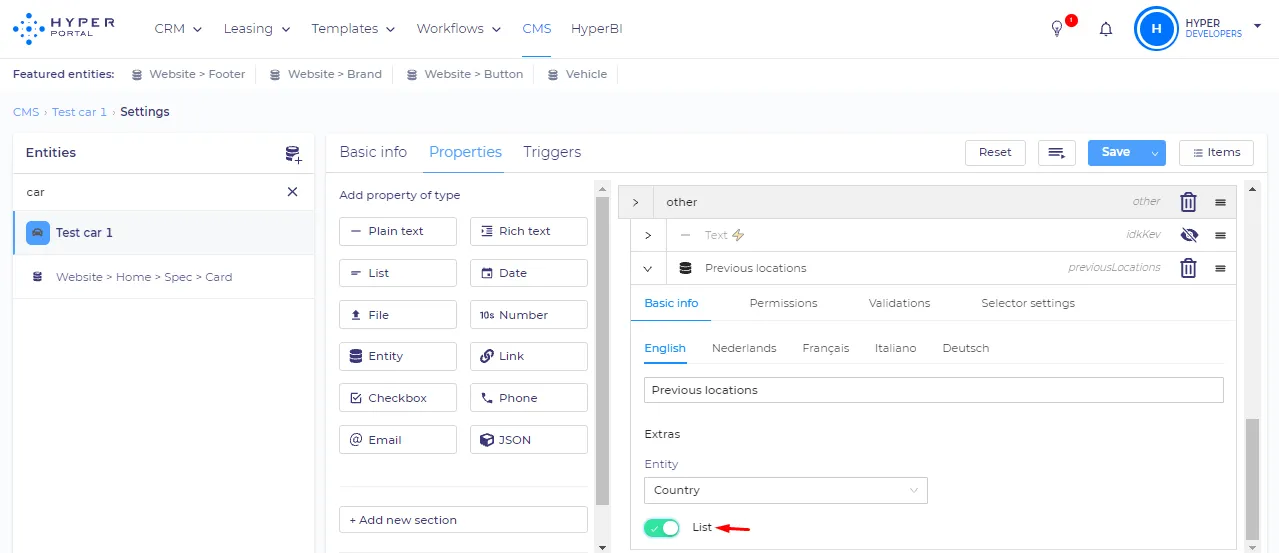Click the Reset button

tap(995, 152)
